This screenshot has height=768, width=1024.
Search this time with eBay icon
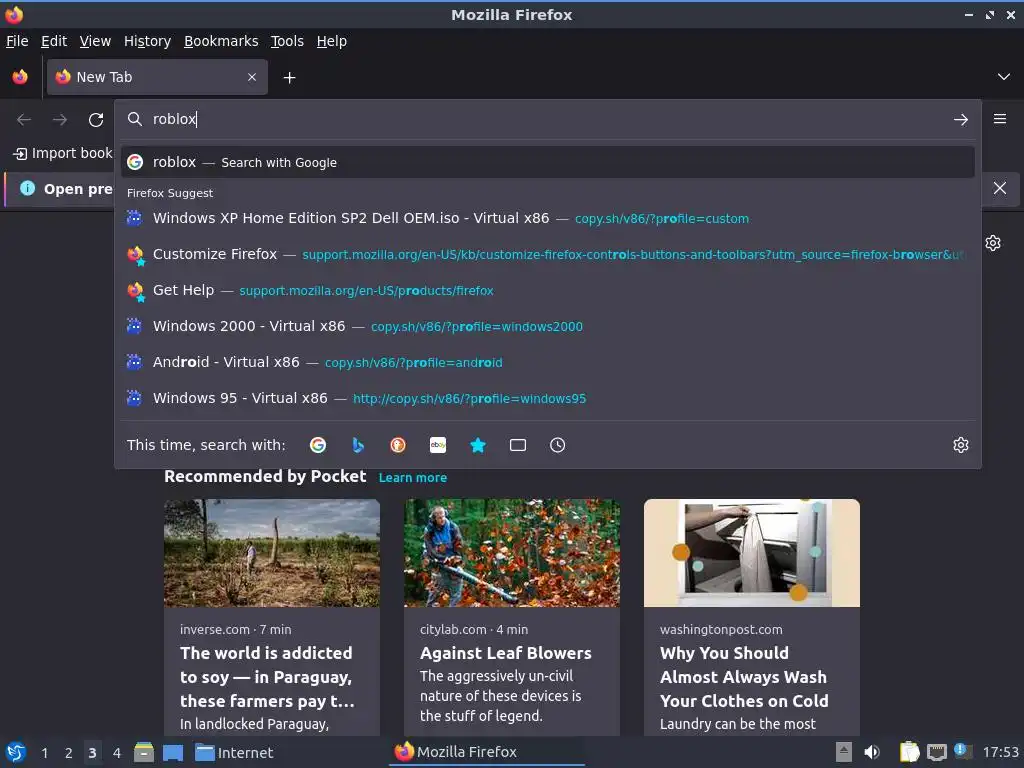(438, 445)
